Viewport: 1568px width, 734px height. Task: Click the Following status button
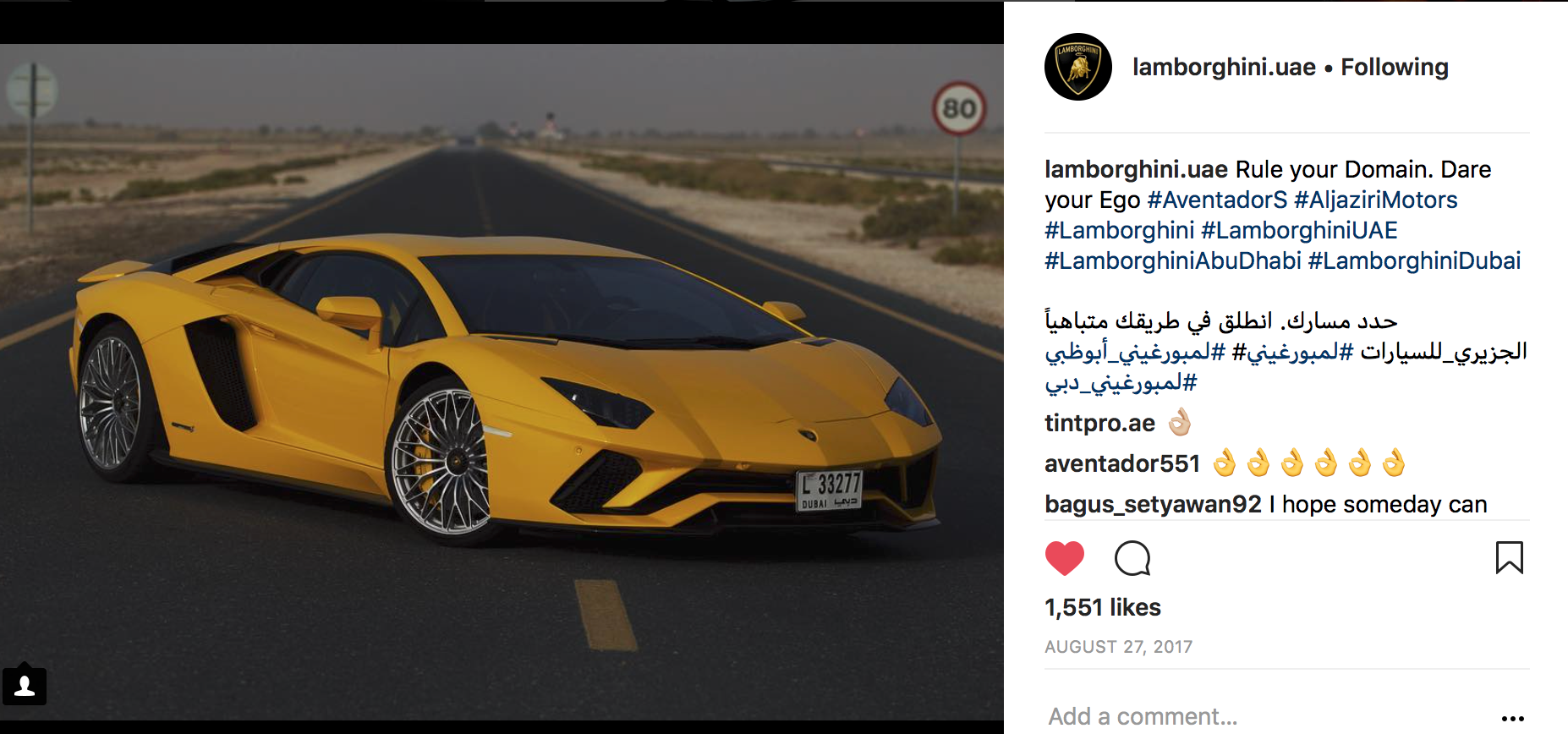point(1395,67)
